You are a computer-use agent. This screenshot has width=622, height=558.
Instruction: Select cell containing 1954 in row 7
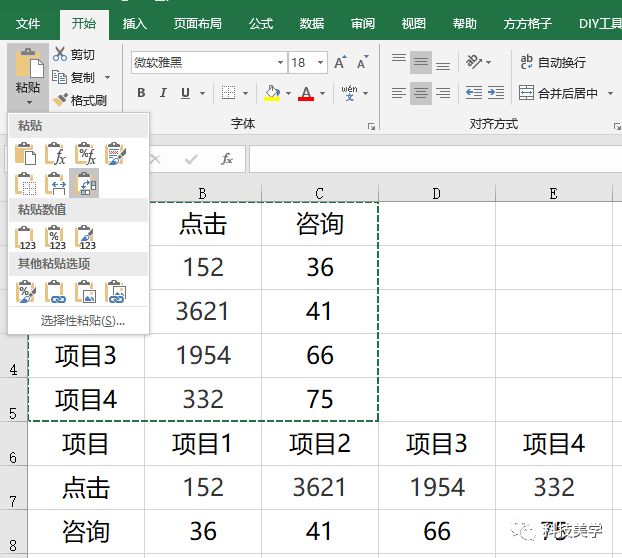pos(437,488)
